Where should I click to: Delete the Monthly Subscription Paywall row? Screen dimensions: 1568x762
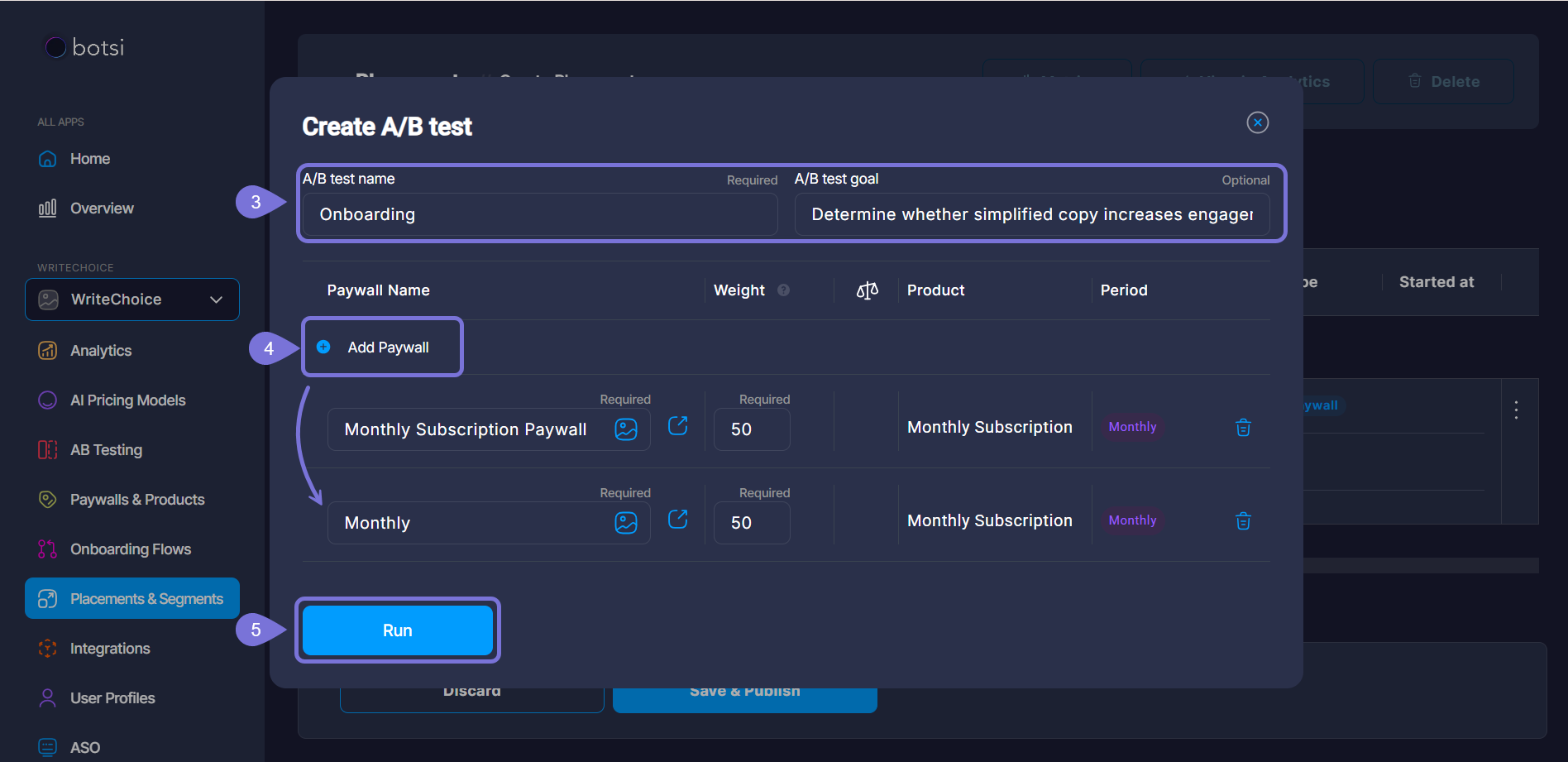pyautogui.click(x=1242, y=428)
